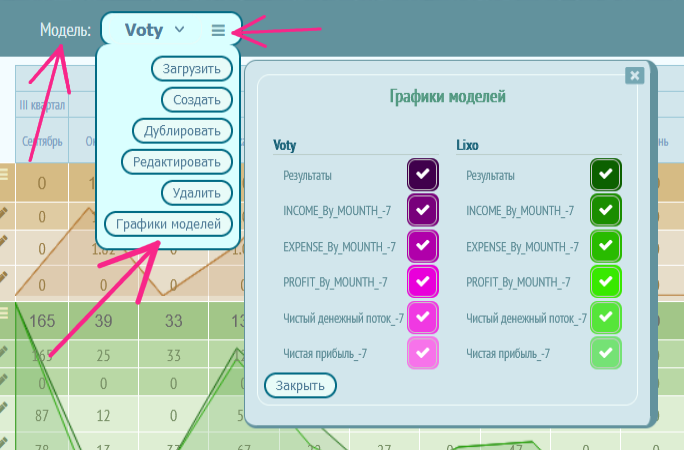Toggle Voty Чистая прибыль_-7 checkbox
This screenshot has width=684, height=450.
tap(422, 352)
